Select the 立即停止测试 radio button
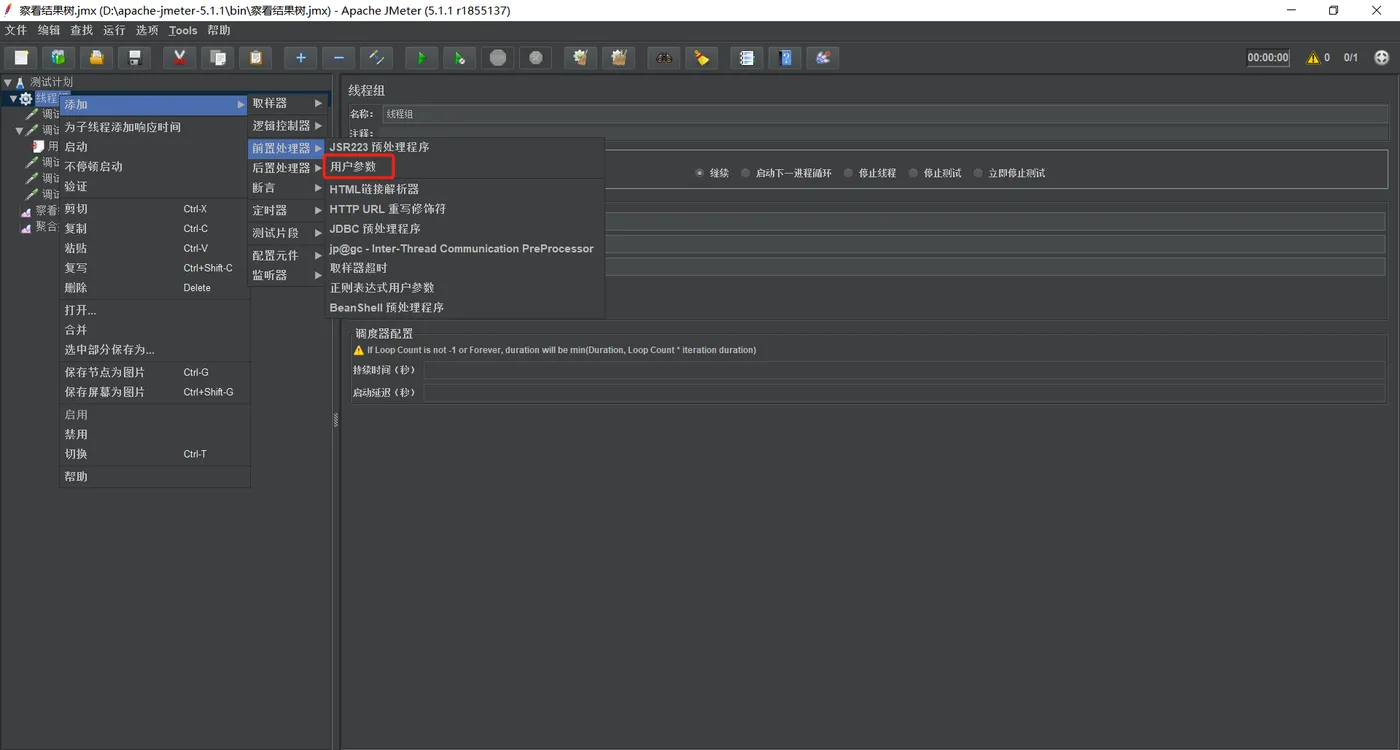This screenshot has height=750, width=1400. pyautogui.click(x=978, y=173)
